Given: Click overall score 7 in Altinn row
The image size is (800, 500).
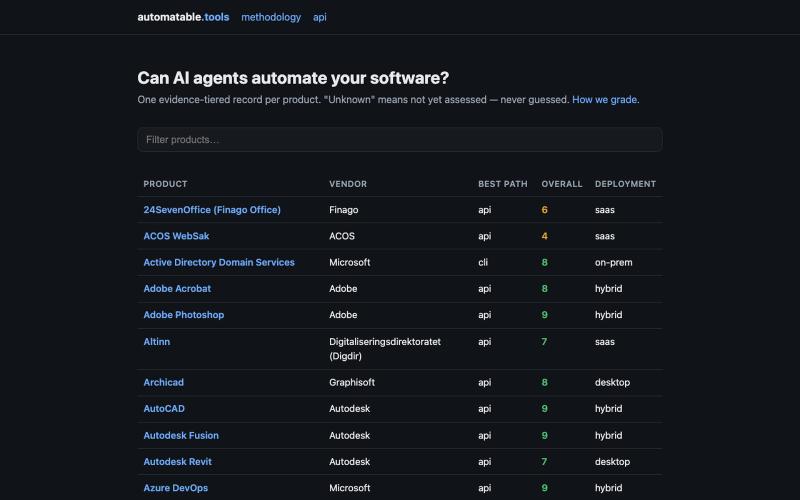Looking at the screenshot, I should [x=544, y=341].
